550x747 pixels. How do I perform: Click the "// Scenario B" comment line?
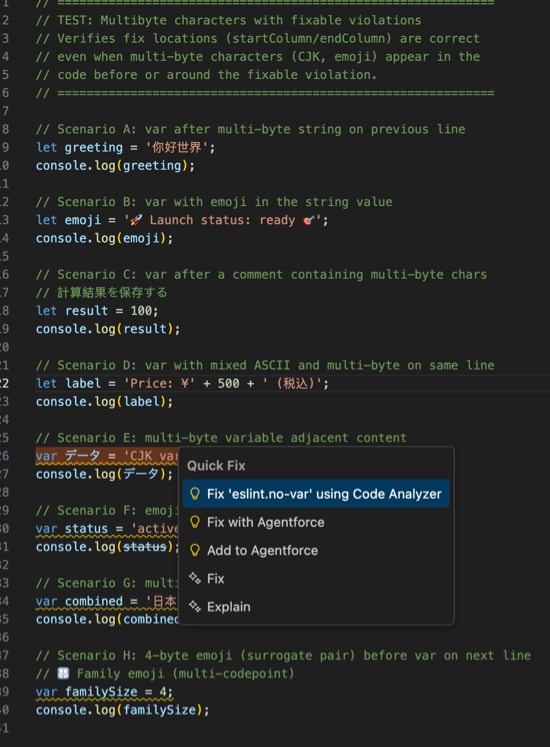214,202
